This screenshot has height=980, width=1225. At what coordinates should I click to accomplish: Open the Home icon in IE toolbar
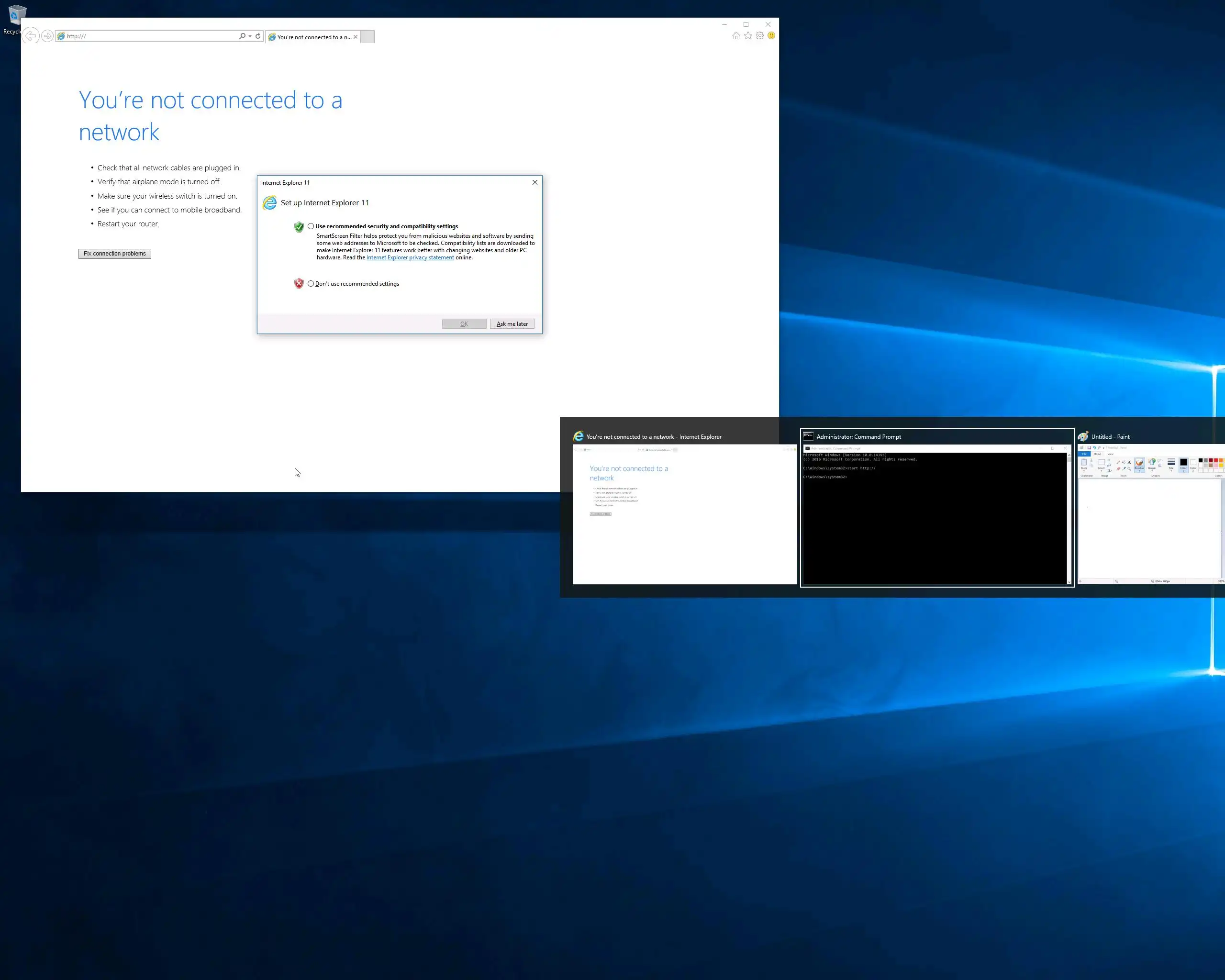[736, 36]
